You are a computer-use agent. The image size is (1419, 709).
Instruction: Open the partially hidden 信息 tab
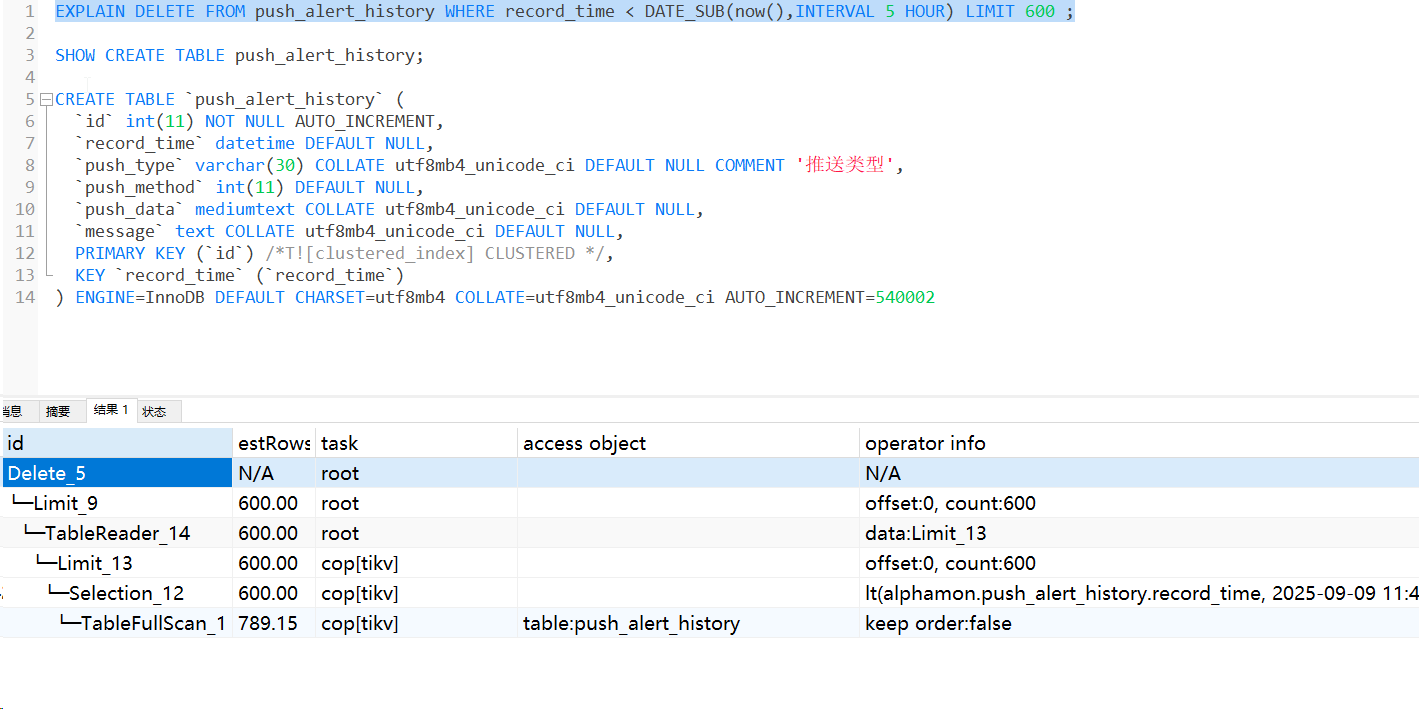tap(13, 411)
